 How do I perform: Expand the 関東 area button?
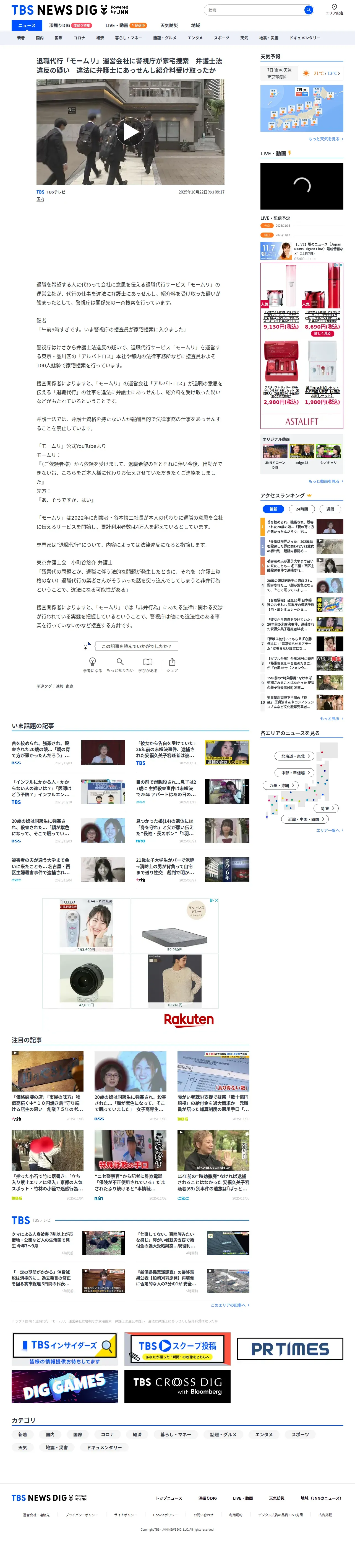[x=327, y=808]
